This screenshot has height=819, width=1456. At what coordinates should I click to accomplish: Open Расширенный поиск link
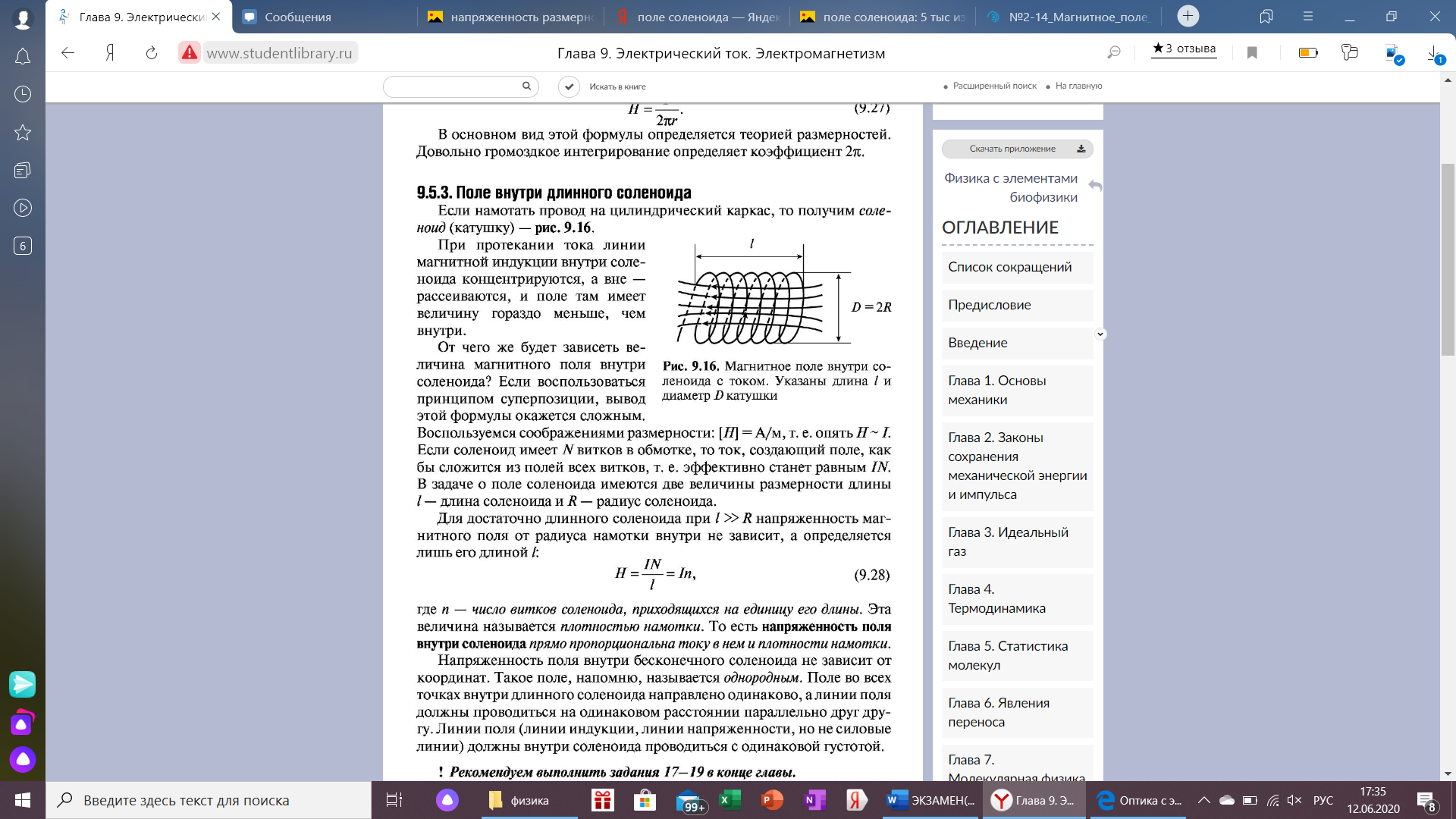click(994, 86)
